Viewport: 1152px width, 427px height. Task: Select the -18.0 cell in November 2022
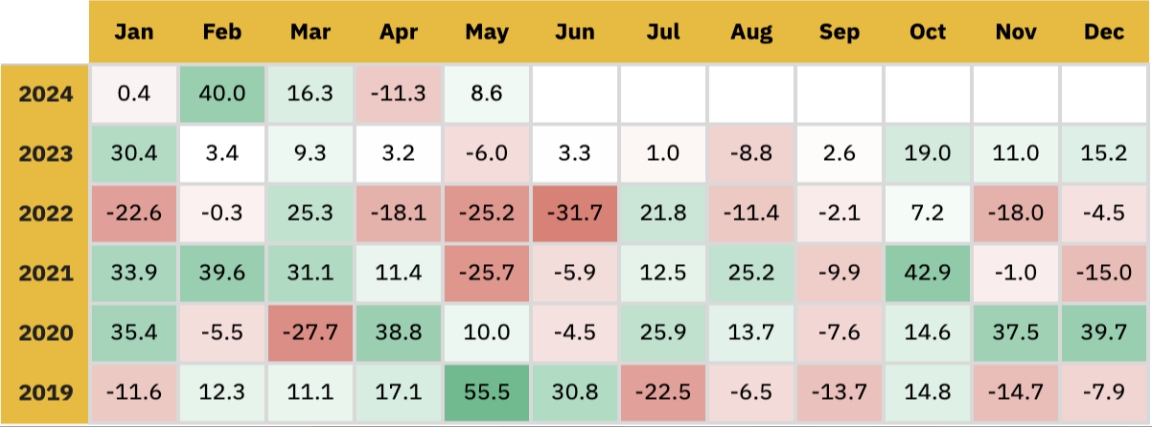(1016, 213)
